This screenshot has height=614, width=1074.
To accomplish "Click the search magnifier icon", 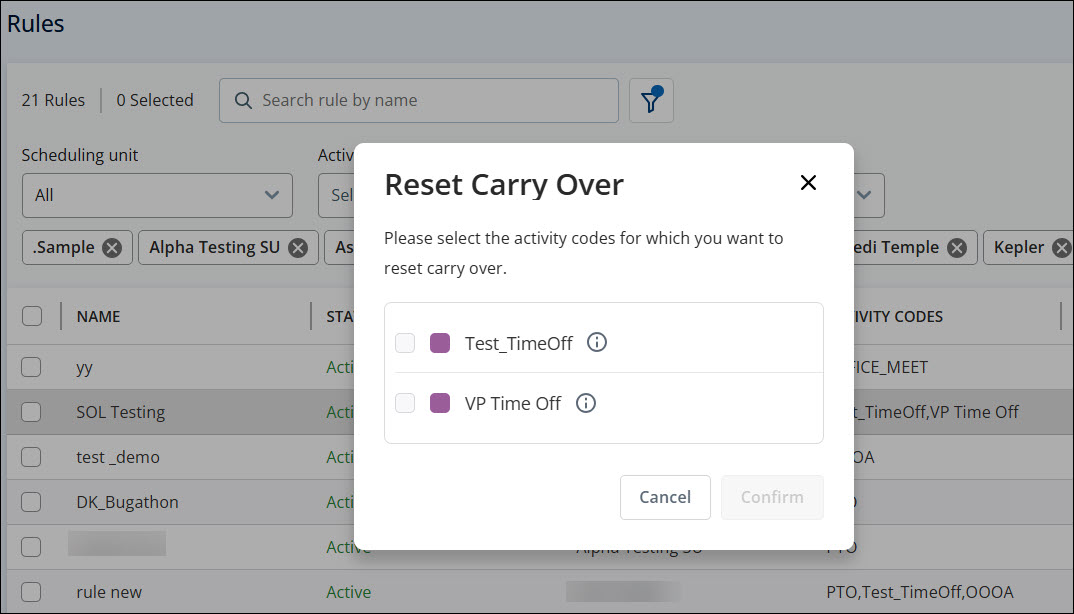I will 243,100.
